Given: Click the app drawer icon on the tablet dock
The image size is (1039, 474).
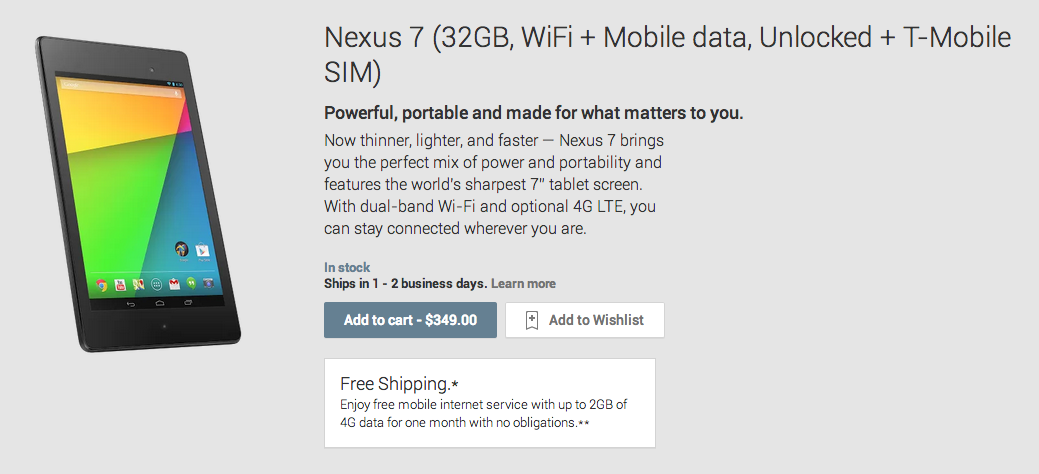Looking at the screenshot, I should [x=156, y=285].
